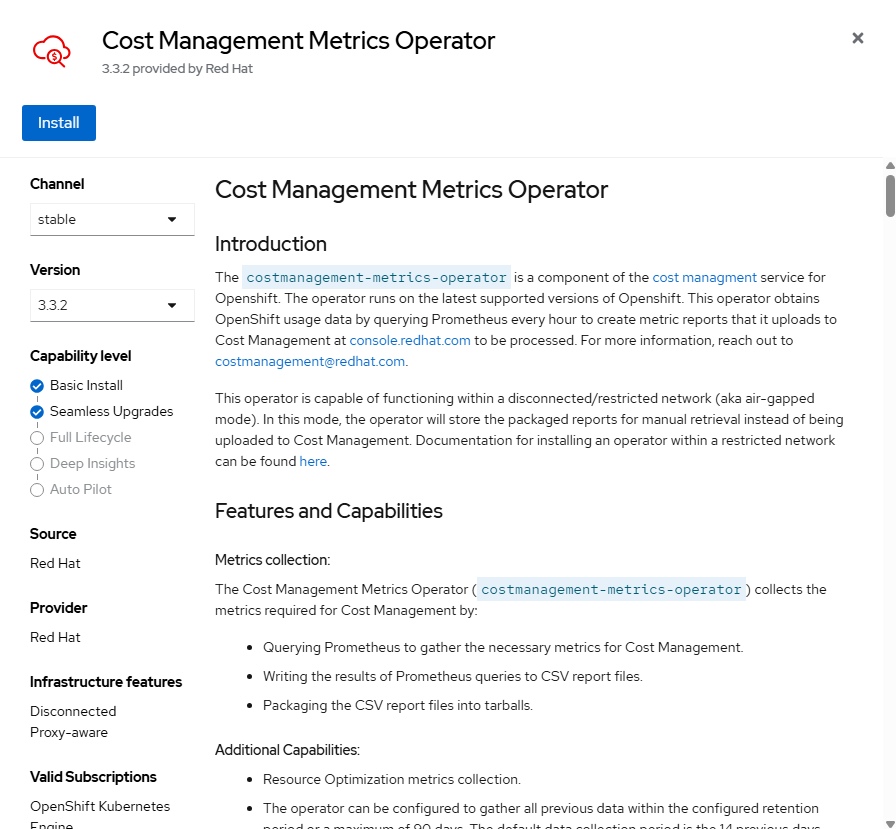Click the 'Provider' heading
Image resolution: width=896 pixels, height=829 pixels.
click(x=58, y=608)
